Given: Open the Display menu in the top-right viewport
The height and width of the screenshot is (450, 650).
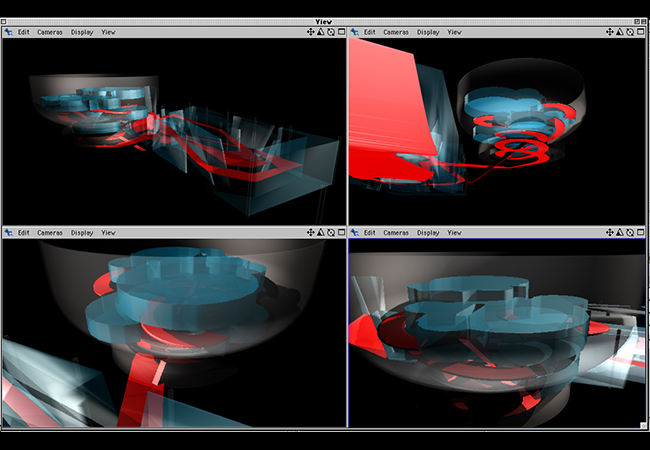Looking at the screenshot, I should pyautogui.click(x=428, y=32).
